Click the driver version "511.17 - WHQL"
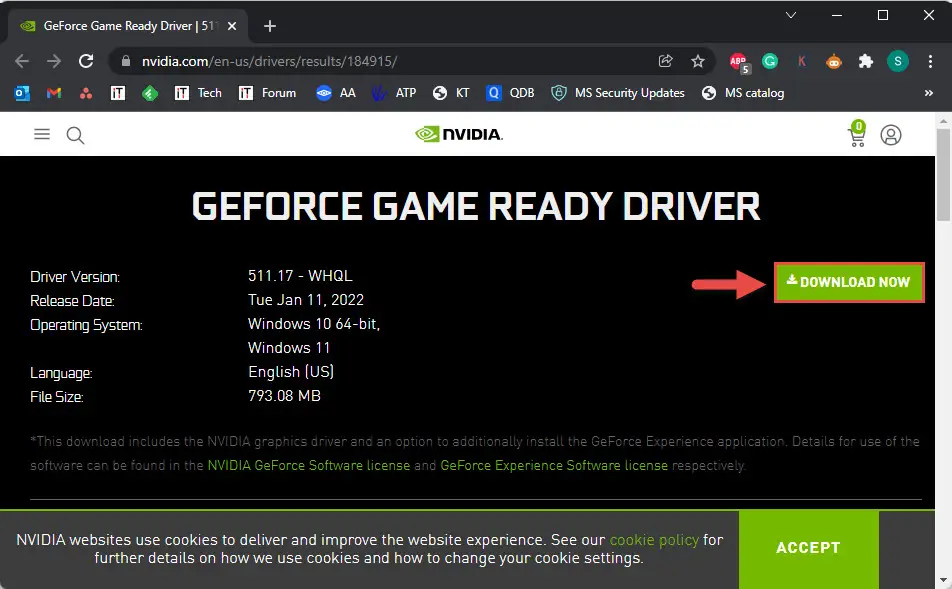Screen dimensions: 952x589 coord(300,276)
